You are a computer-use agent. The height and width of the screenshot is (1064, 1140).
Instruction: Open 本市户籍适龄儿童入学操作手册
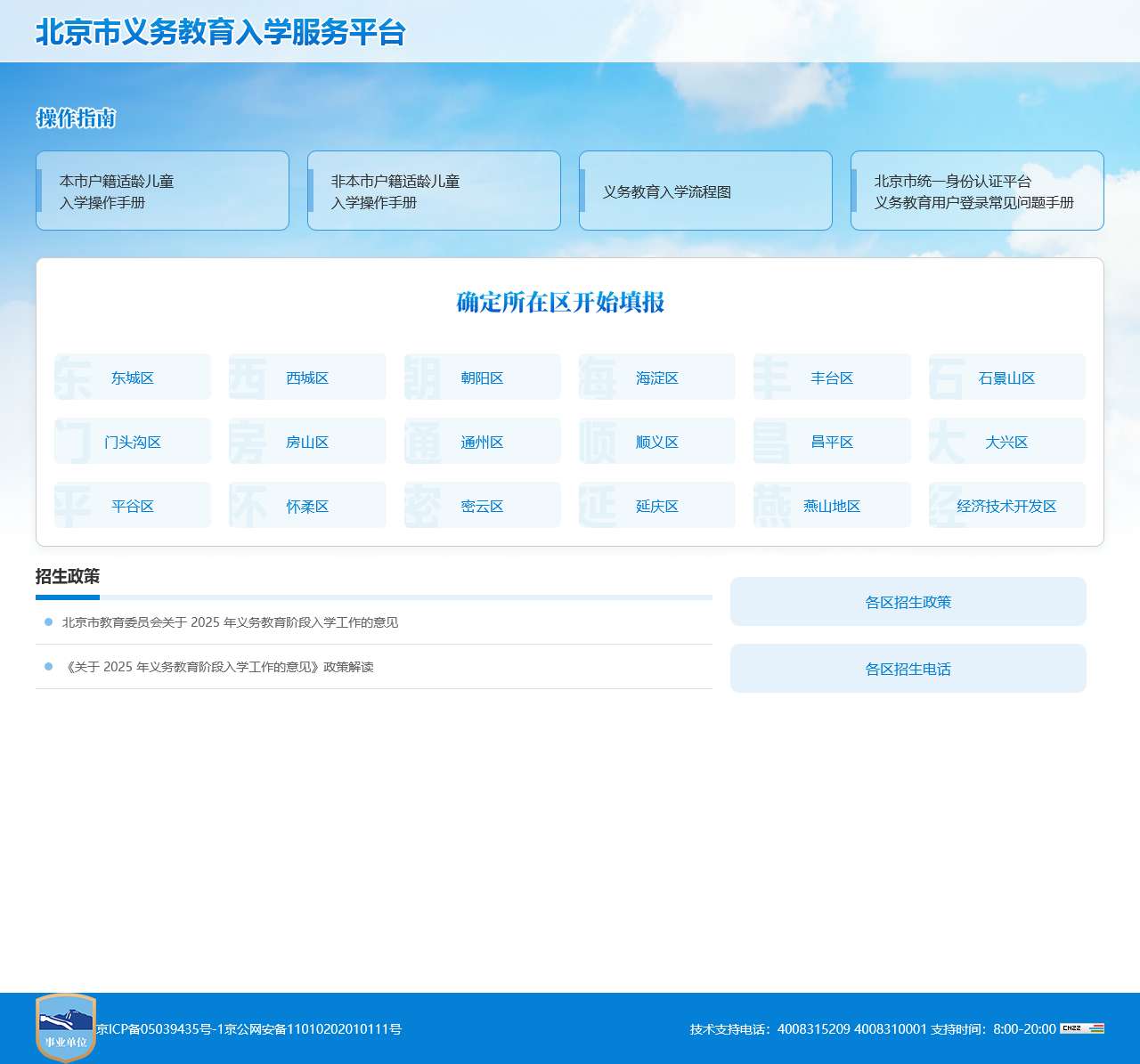[163, 191]
